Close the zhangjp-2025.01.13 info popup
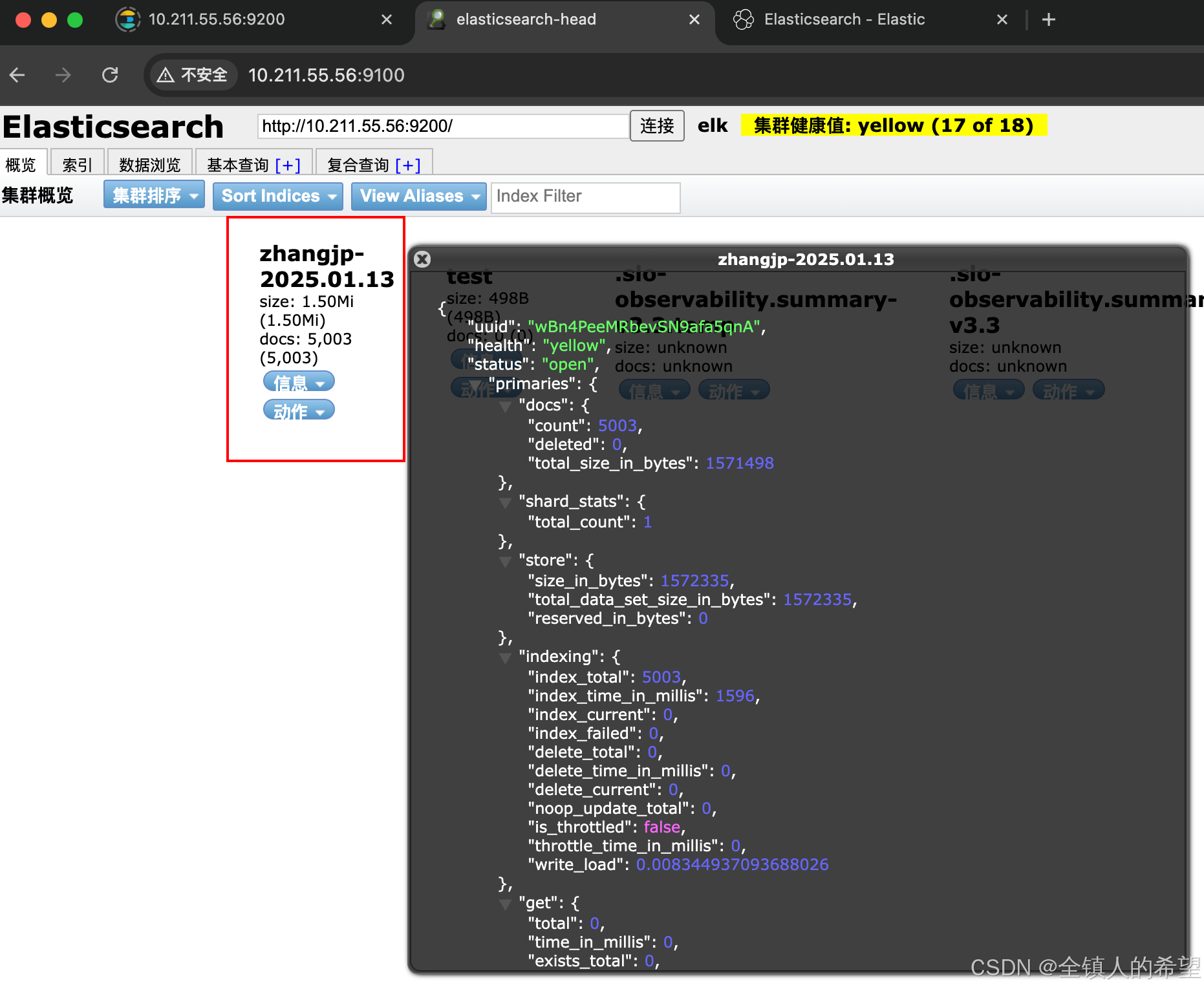 click(x=422, y=259)
